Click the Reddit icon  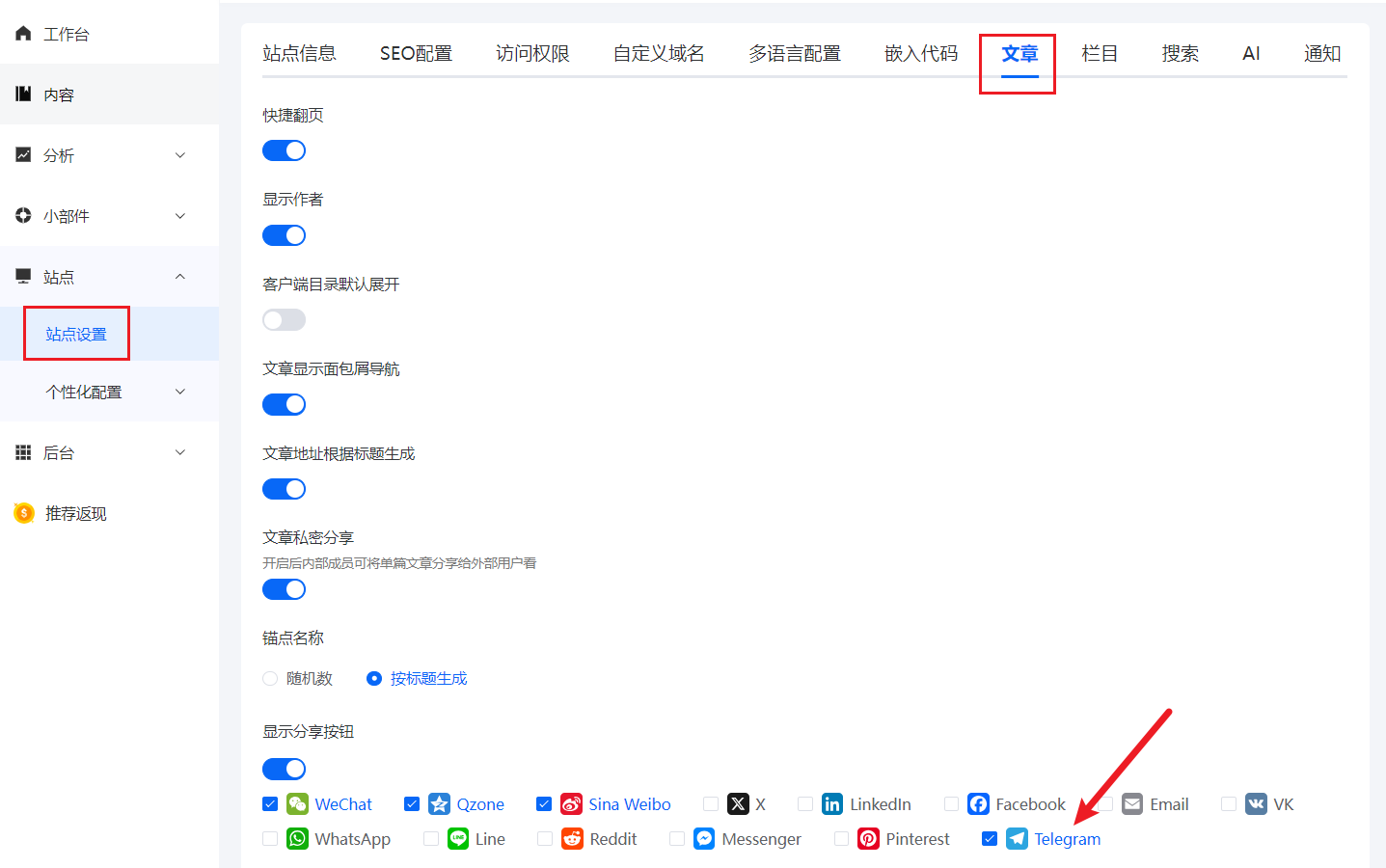coord(572,838)
